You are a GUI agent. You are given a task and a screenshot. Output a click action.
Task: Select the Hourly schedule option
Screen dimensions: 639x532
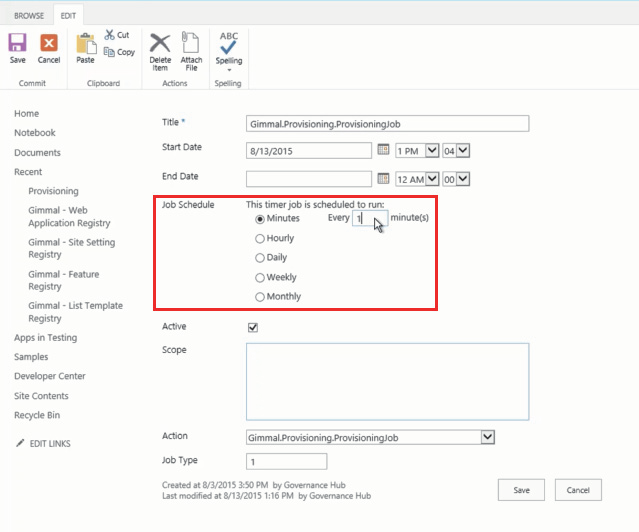(261, 239)
